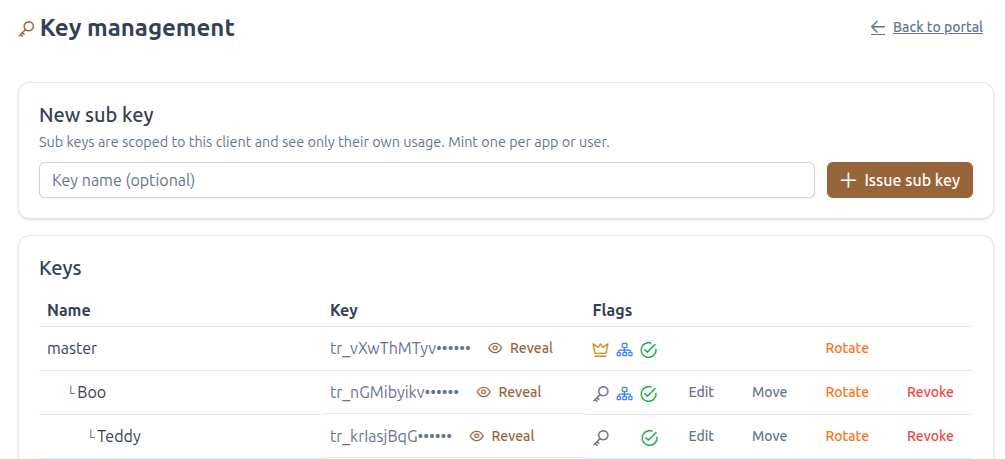
Task: Click the hierarchy flag icon in Boo row
Action: [x=624, y=393]
